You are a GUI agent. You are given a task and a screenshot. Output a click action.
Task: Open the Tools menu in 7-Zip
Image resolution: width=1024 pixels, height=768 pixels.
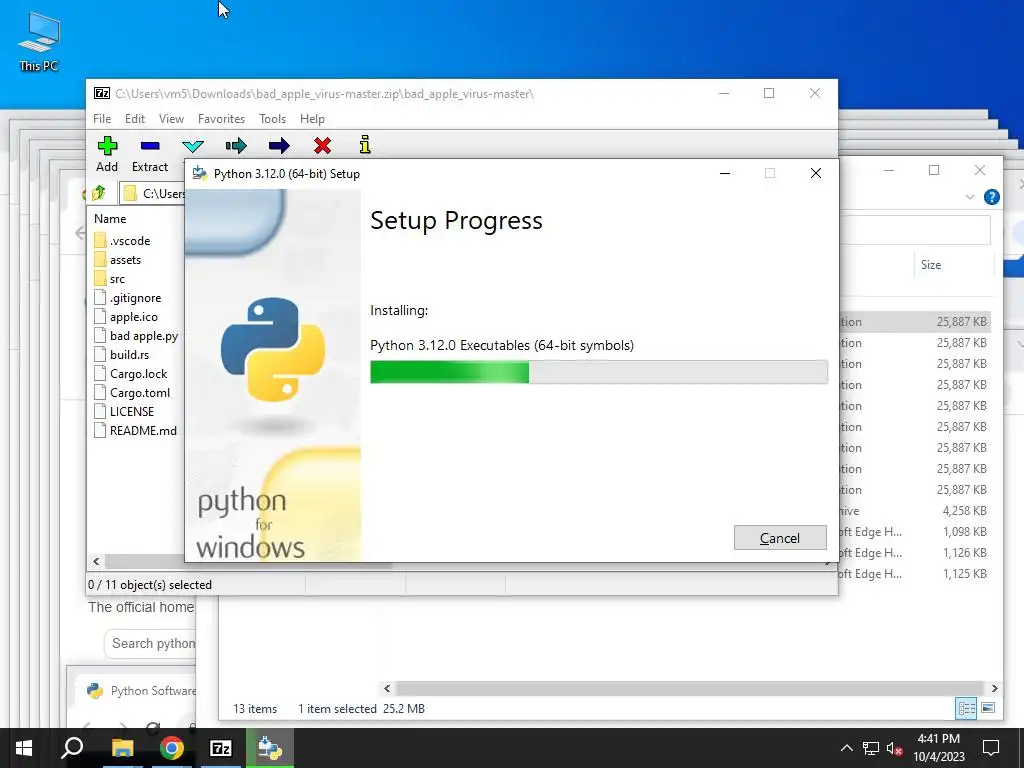click(x=272, y=119)
